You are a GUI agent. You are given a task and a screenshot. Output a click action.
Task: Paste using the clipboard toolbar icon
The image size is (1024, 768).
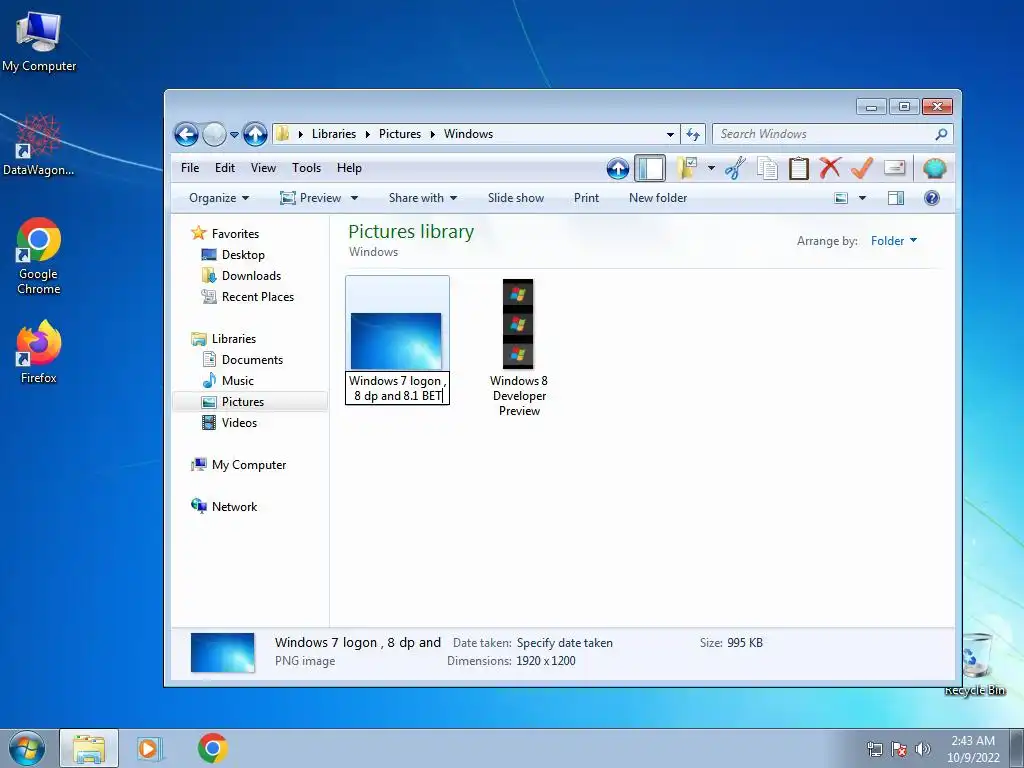(799, 168)
